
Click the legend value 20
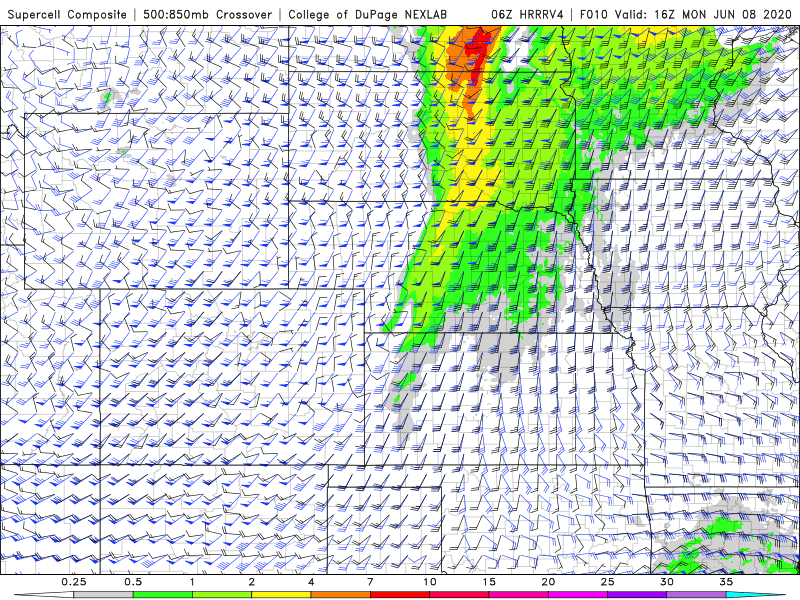[x=548, y=582]
